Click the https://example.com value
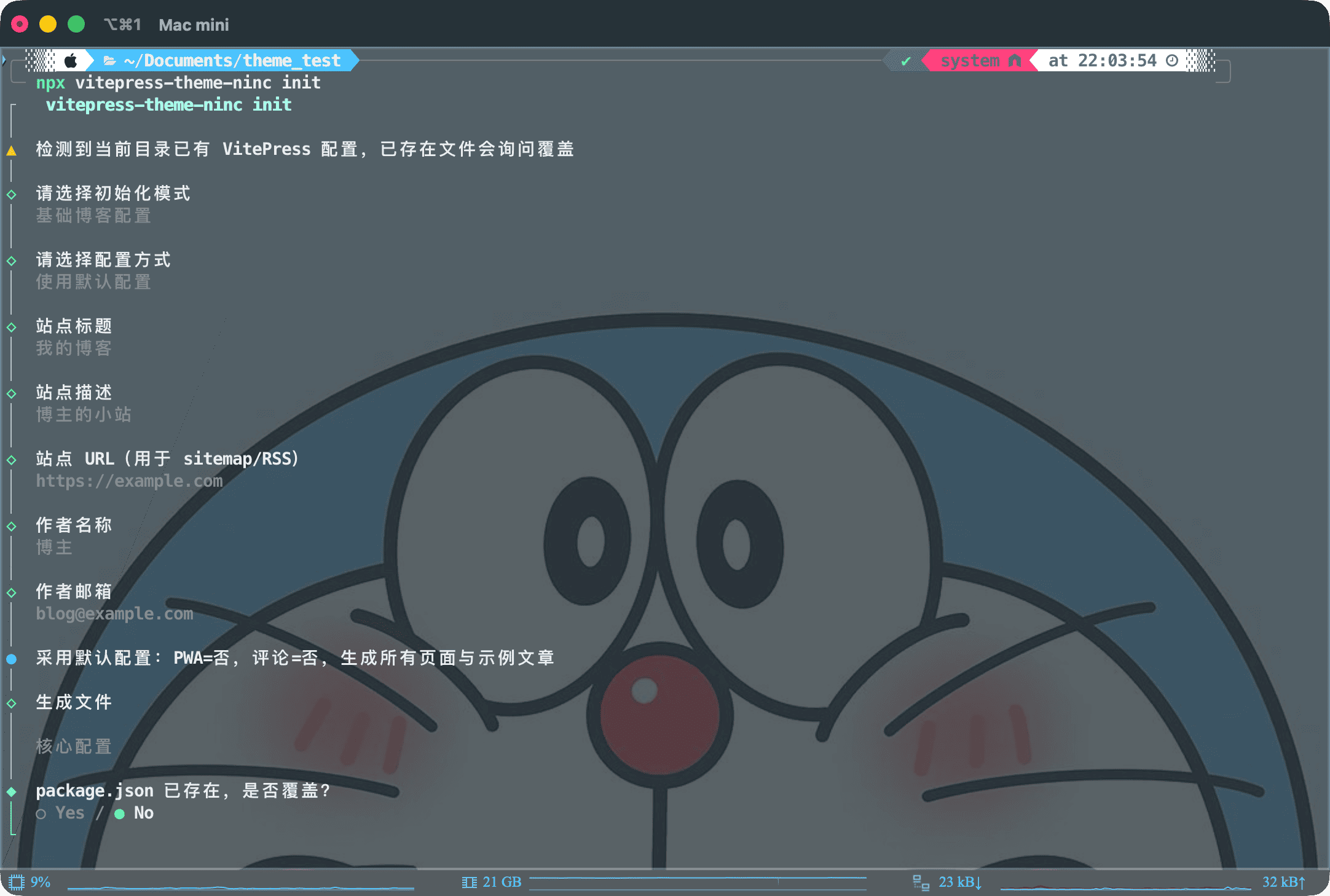1330x896 pixels. [129, 481]
